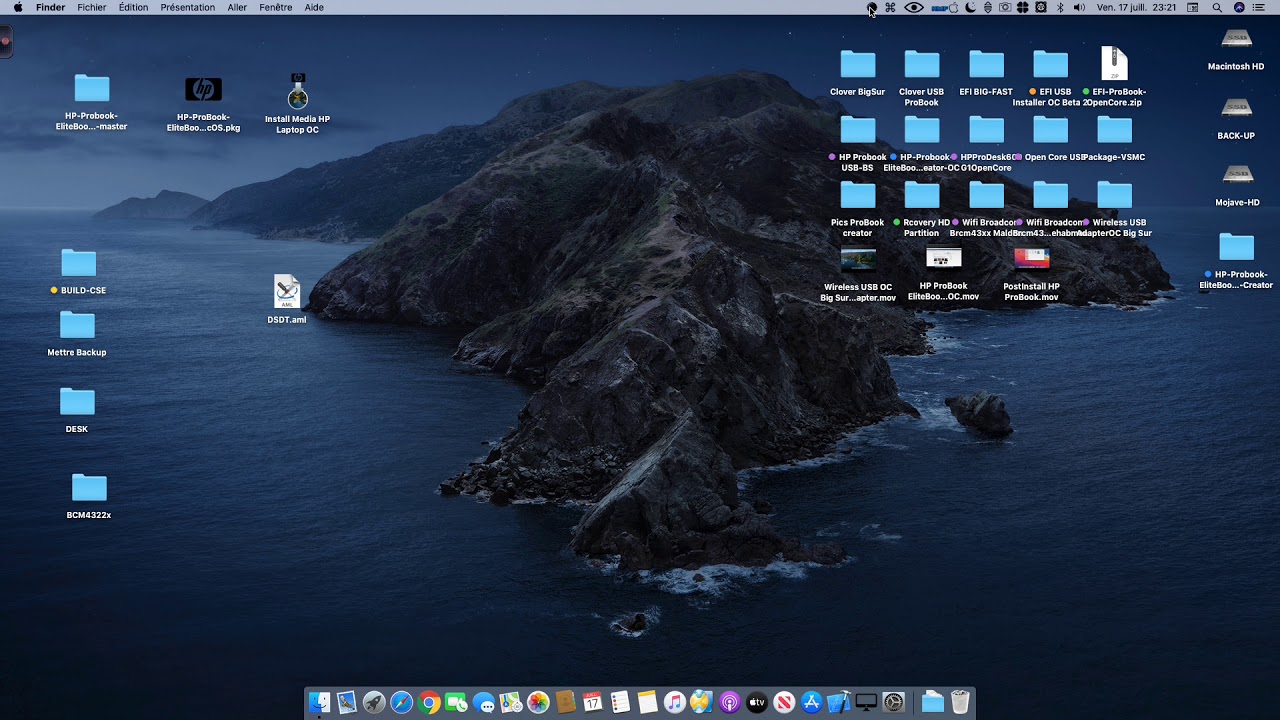Open Apple TV app in Dock
1280x720 pixels.
click(757, 702)
